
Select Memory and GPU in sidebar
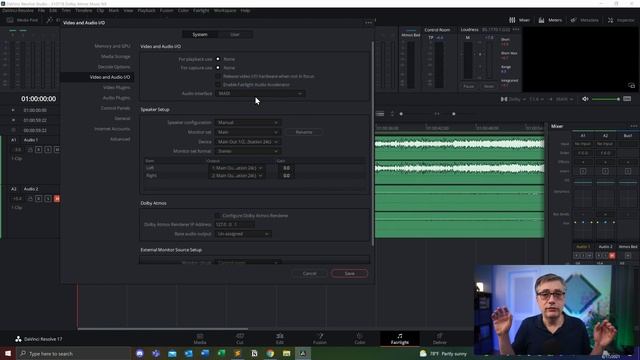(112, 46)
